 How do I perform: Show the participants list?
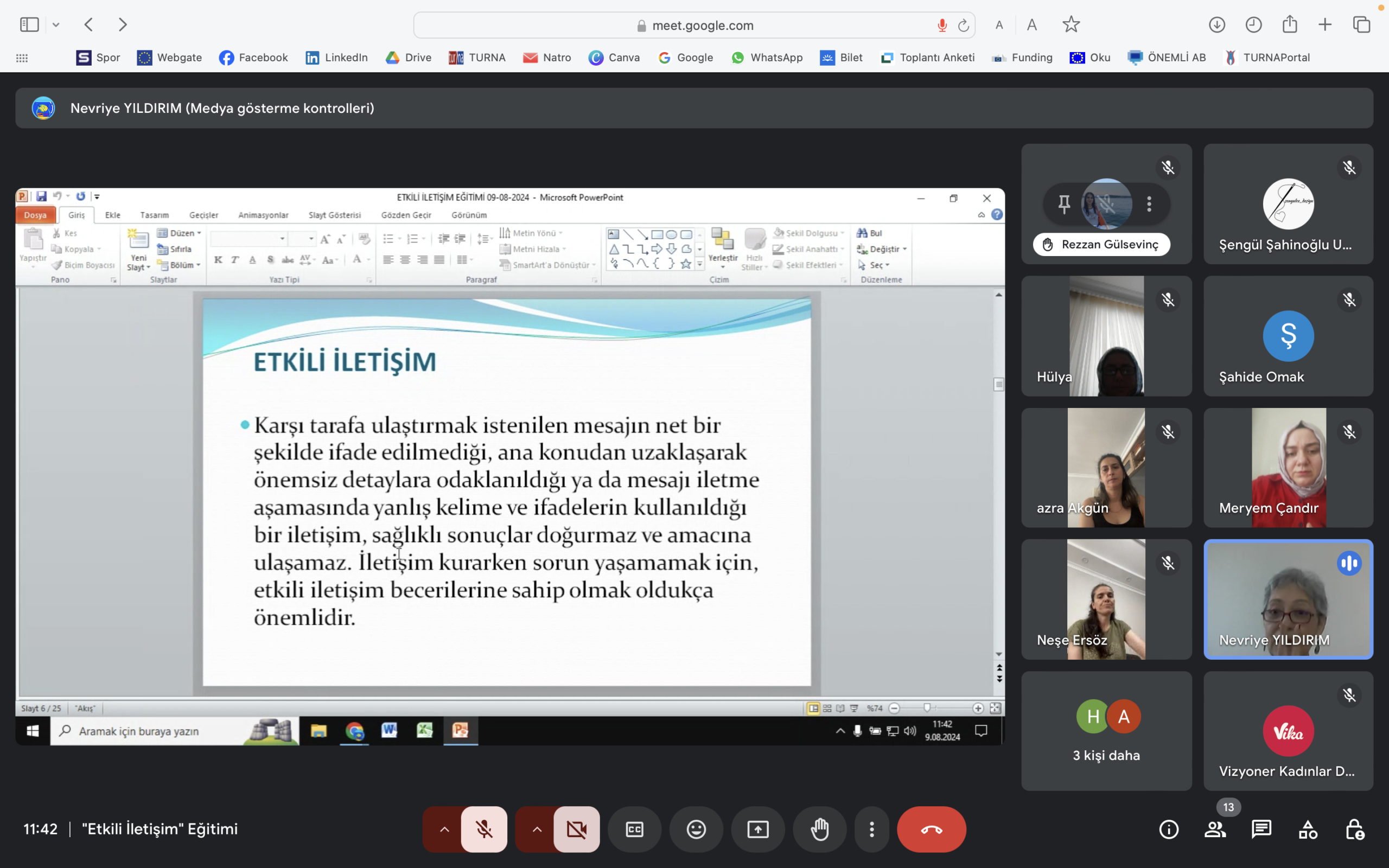(x=1215, y=829)
